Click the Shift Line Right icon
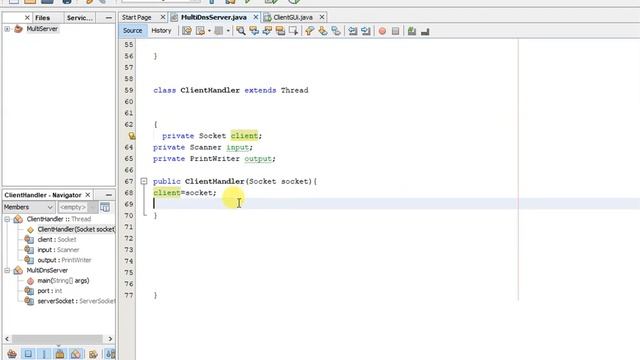This screenshot has width=640, height=360. [366, 31]
